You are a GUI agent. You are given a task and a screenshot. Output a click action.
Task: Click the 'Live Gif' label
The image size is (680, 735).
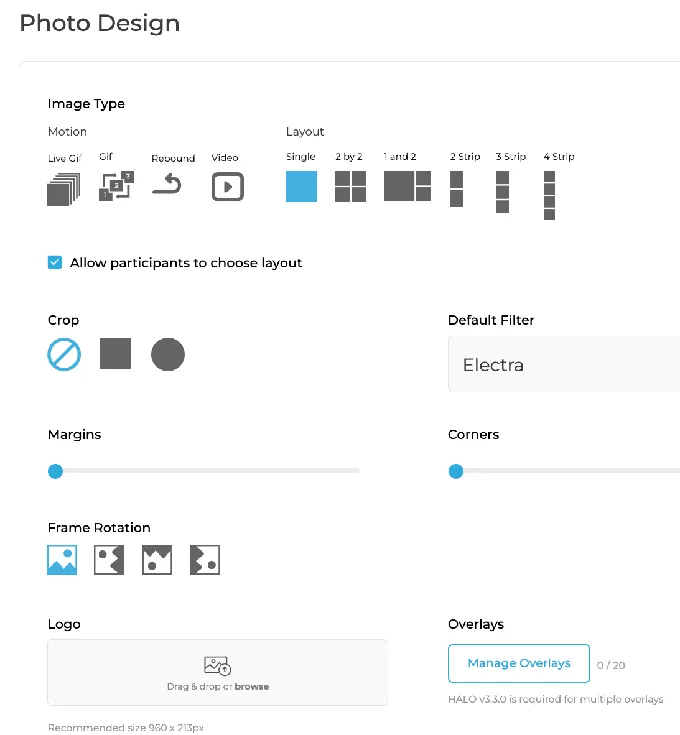tap(65, 158)
